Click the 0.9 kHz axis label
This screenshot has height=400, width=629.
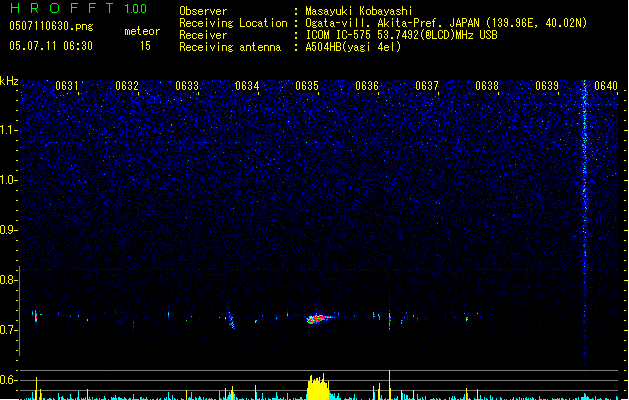[x=8, y=230]
